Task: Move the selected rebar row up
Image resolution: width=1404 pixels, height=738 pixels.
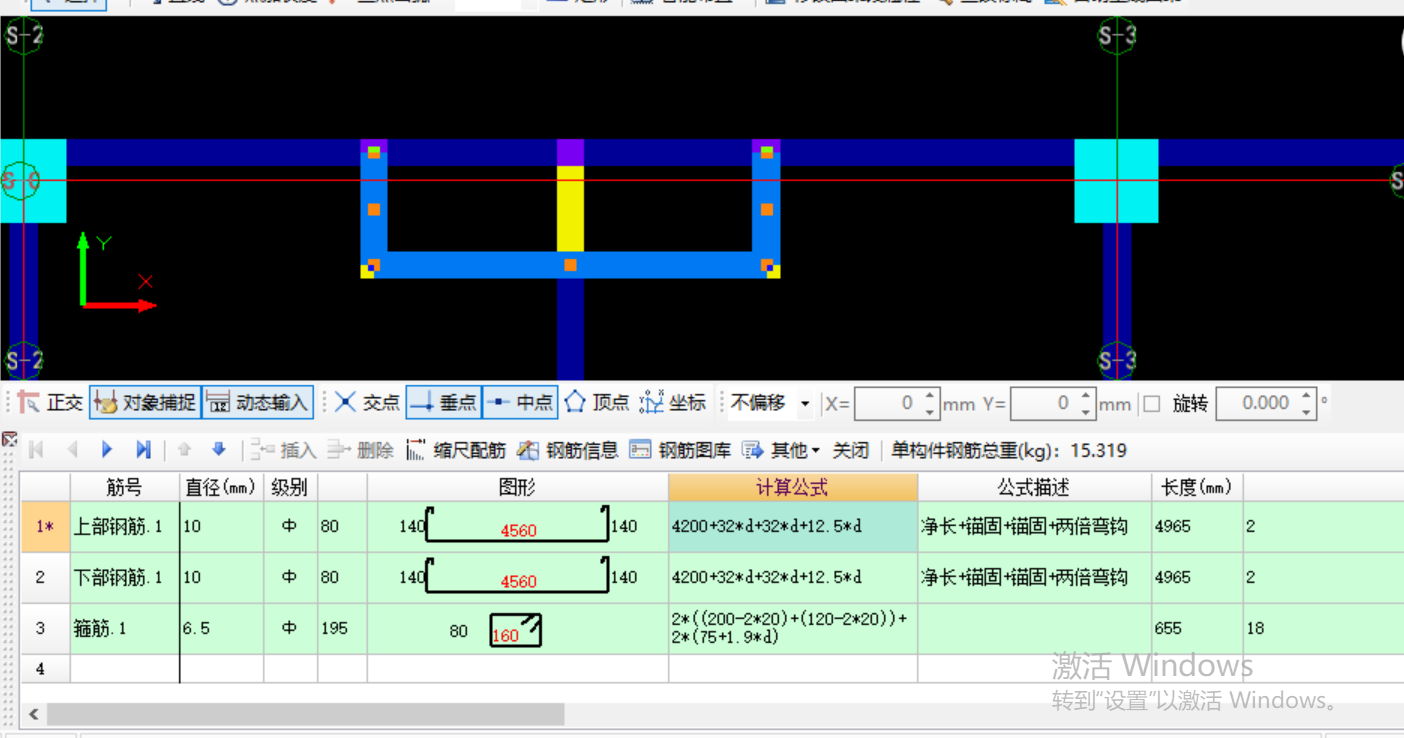Action: click(x=184, y=450)
